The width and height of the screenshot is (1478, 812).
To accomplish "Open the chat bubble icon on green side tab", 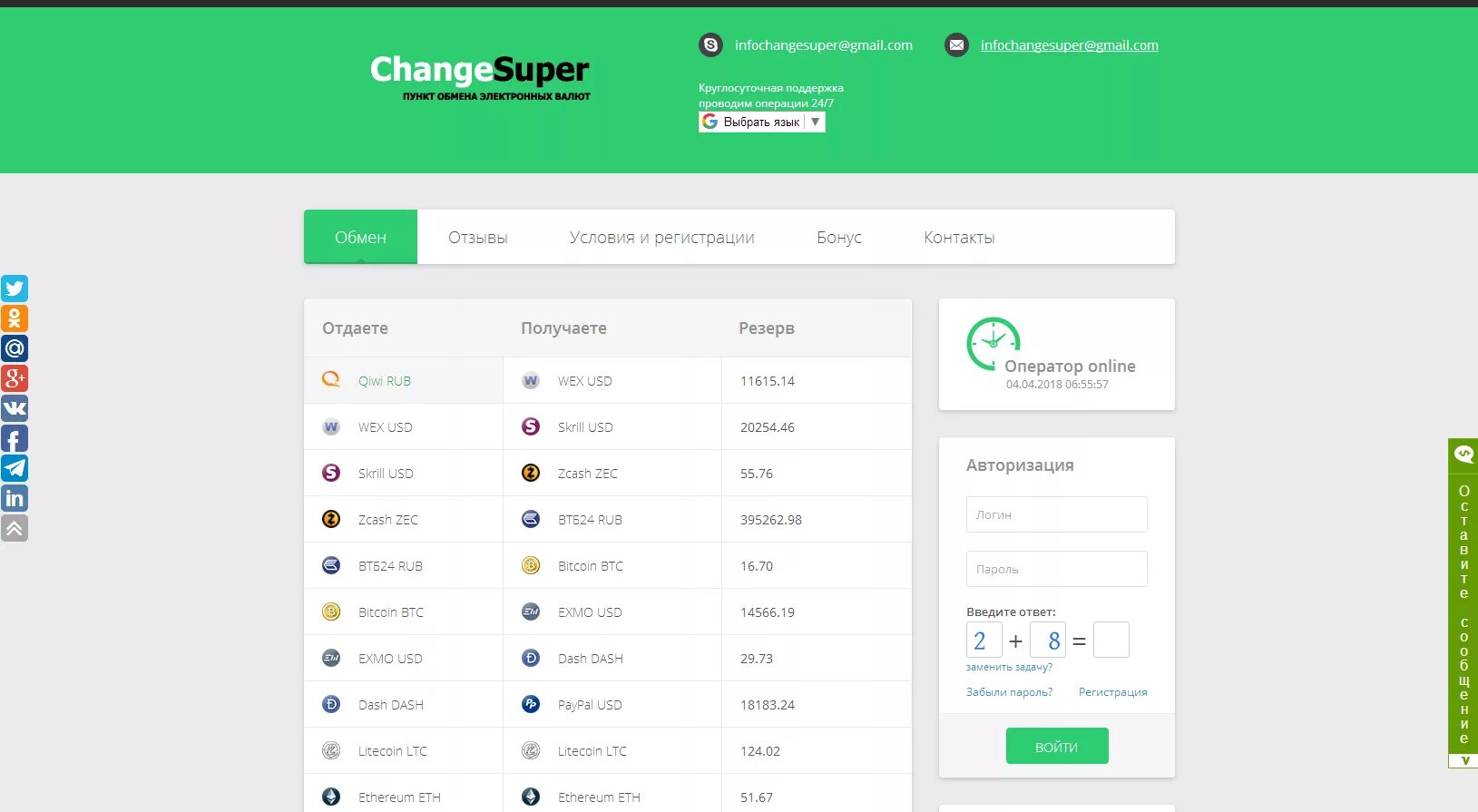I will pos(1463,454).
